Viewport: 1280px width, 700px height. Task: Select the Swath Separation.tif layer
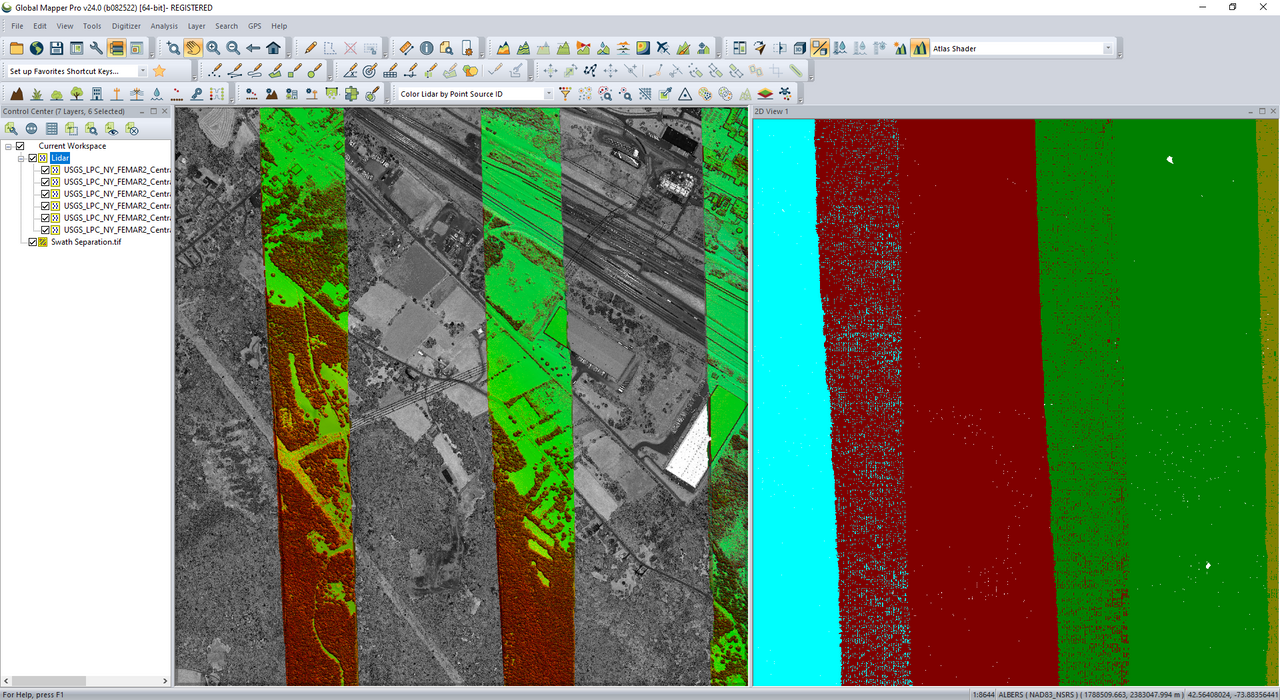pos(86,242)
